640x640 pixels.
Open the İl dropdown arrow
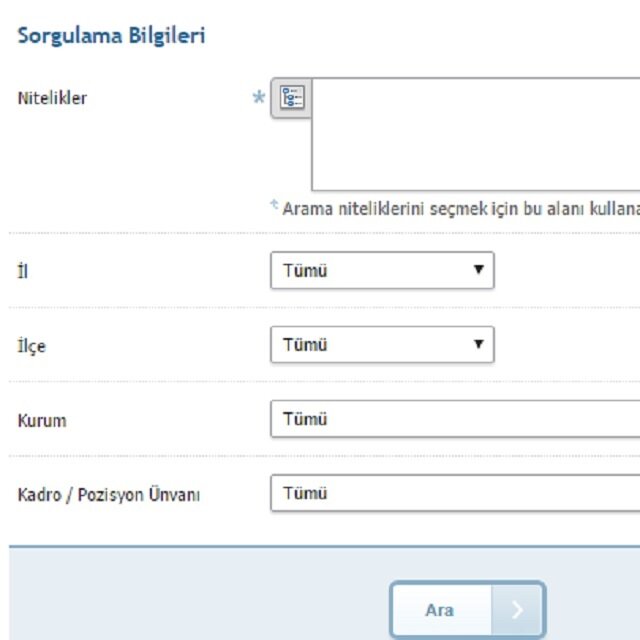tap(478, 269)
